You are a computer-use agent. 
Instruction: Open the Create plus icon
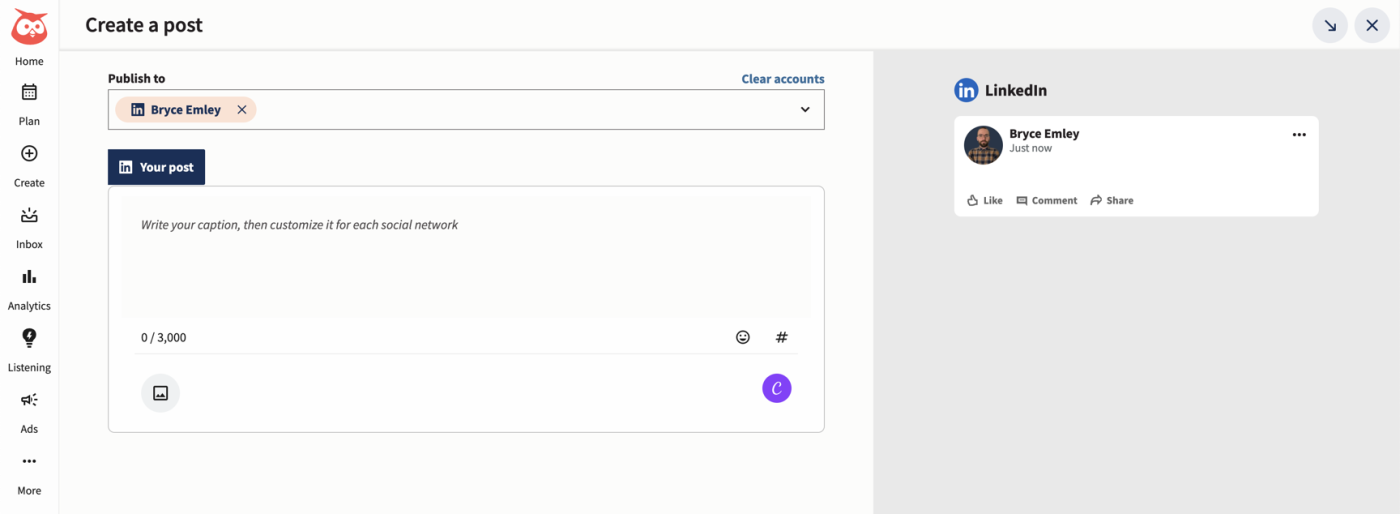[x=29, y=153]
